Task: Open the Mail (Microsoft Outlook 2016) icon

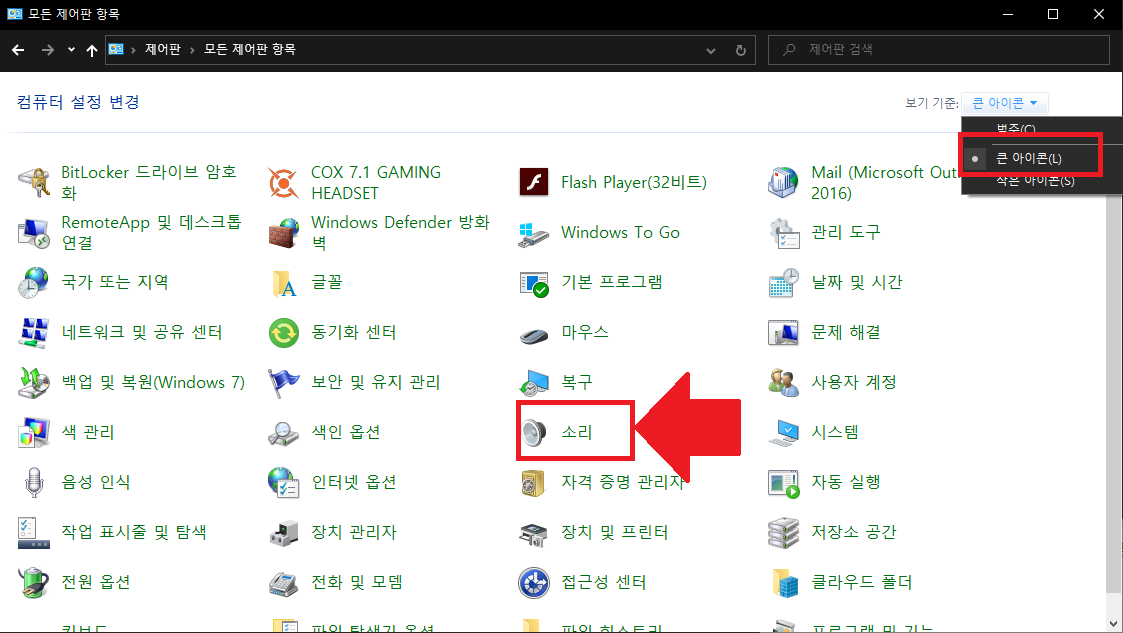Action: pyautogui.click(x=784, y=183)
